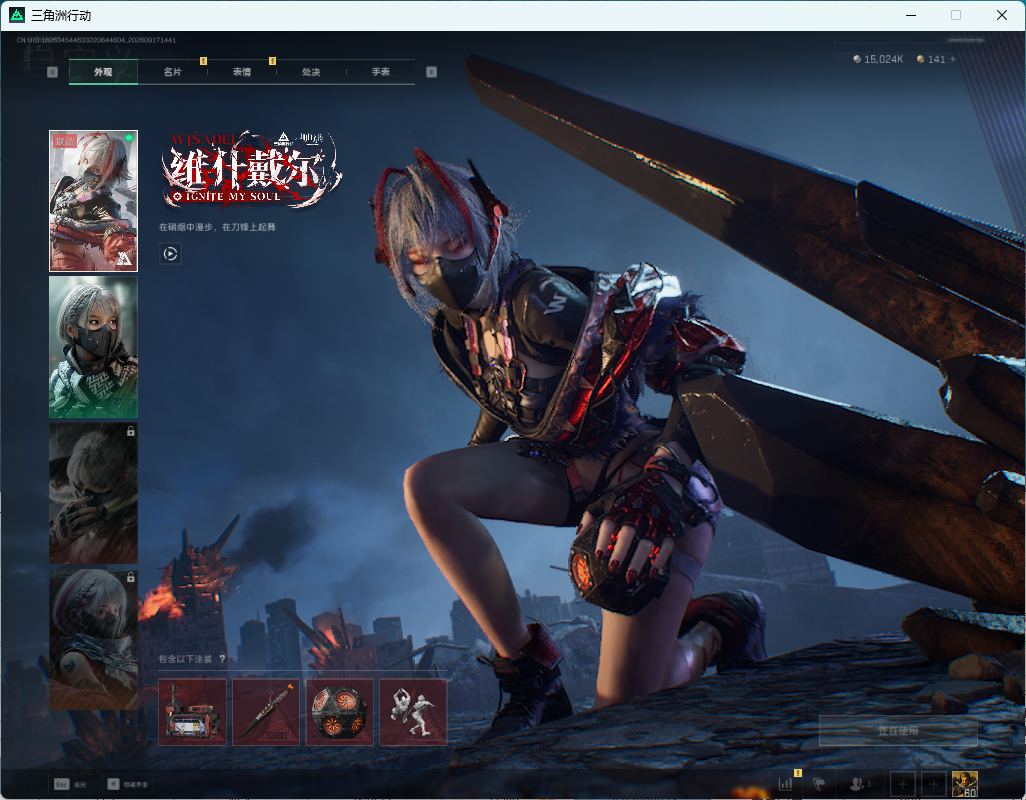The width and height of the screenshot is (1026, 800).
Task: Open the 表情 tab
Action: tap(242, 72)
